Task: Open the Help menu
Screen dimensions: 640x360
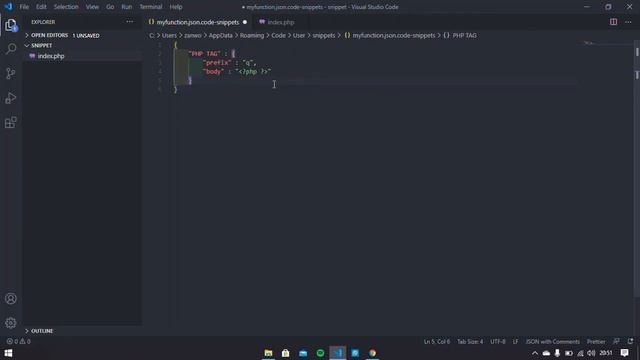Action: (176, 7)
